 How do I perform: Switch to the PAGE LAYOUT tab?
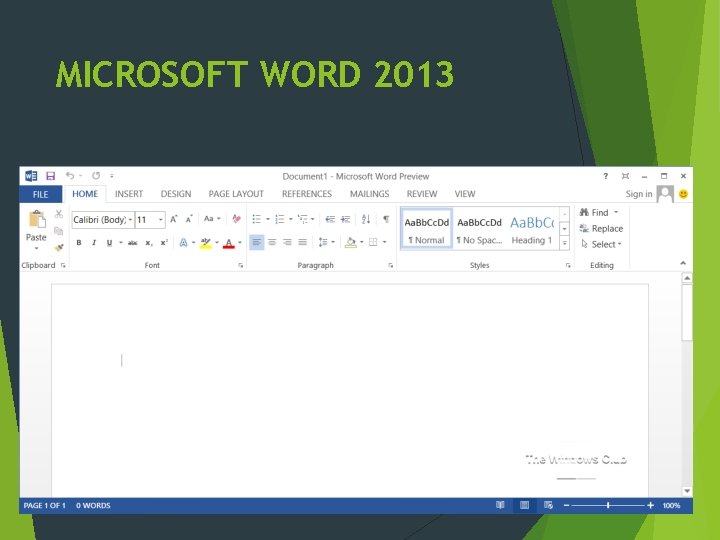(x=236, y=194)
